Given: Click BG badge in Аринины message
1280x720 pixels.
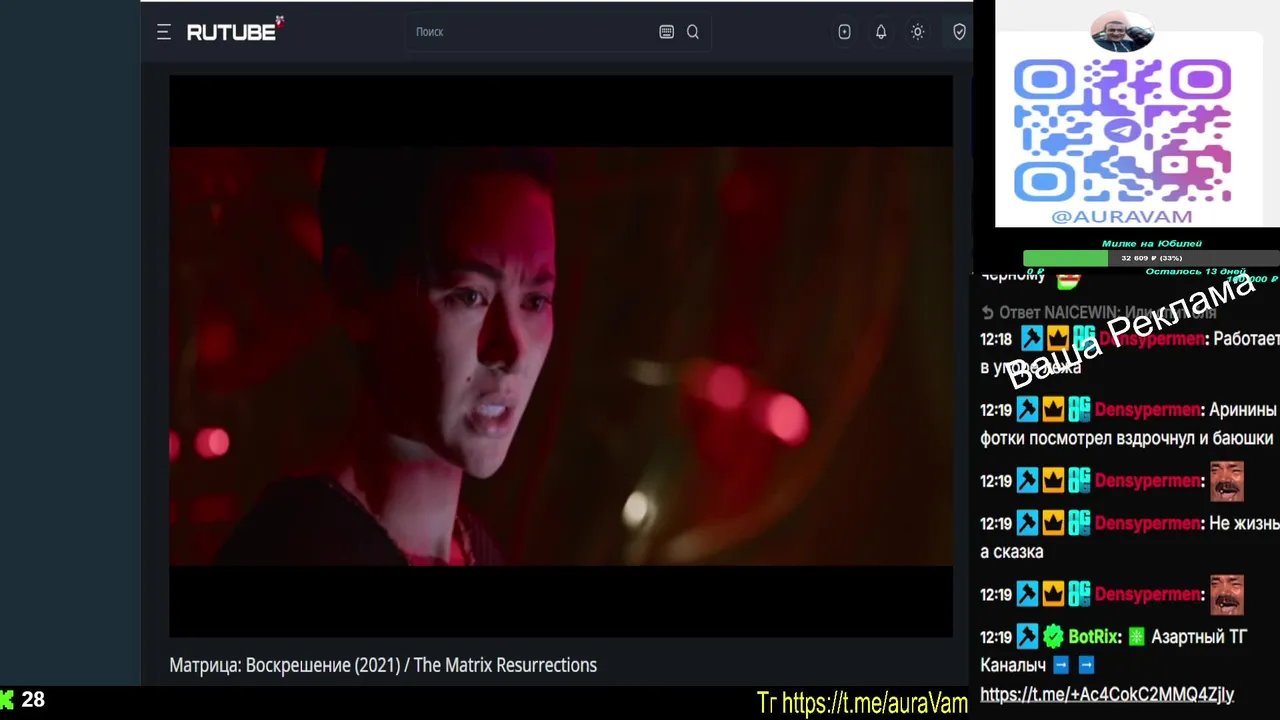Looking at the screenshot, I should pyautogui.click(x=1079, y=409).
